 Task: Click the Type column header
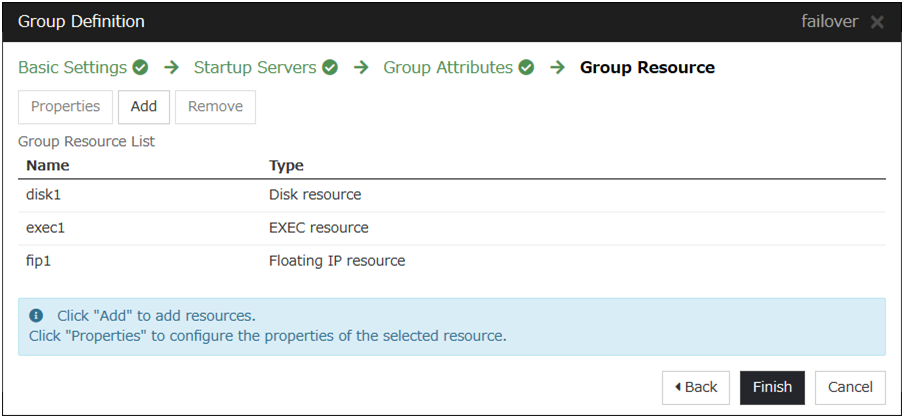pyautogui.click(x=286, y=166)
